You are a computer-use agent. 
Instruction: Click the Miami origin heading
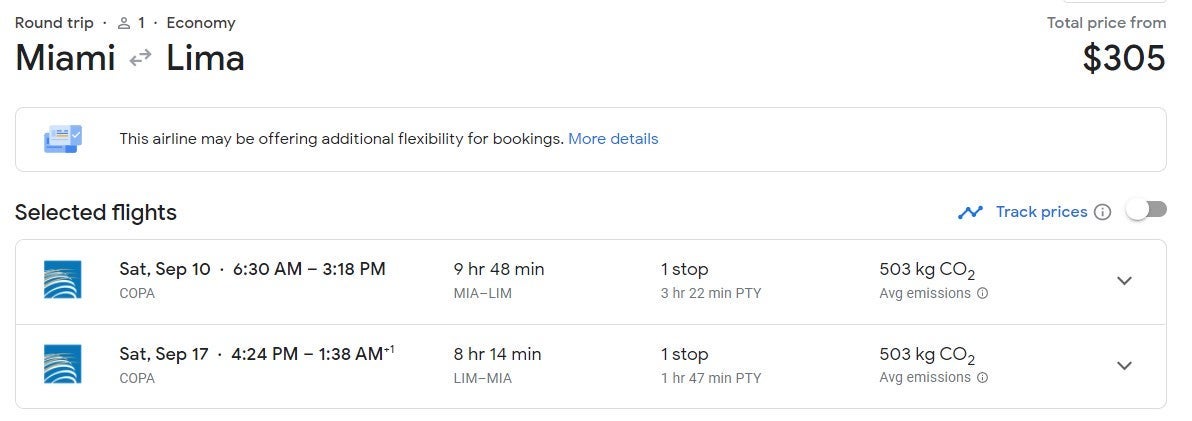(x=65, y=59)
